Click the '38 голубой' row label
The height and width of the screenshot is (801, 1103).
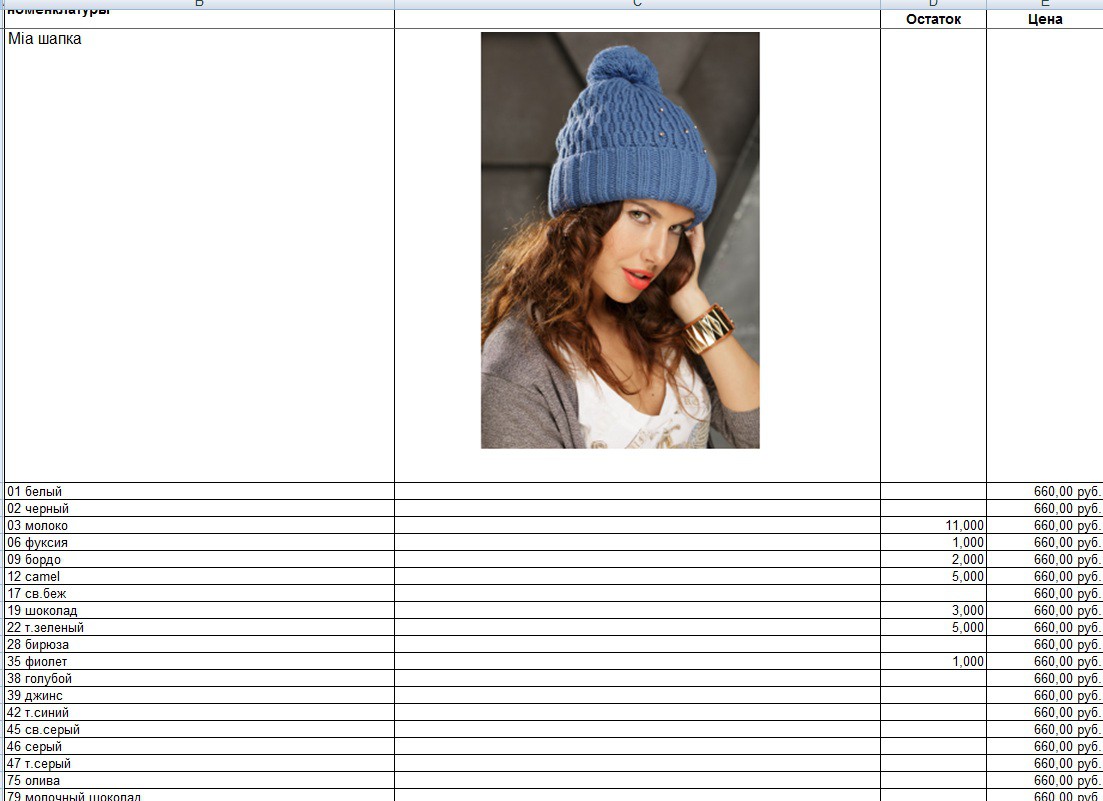[x=39, y=679]
